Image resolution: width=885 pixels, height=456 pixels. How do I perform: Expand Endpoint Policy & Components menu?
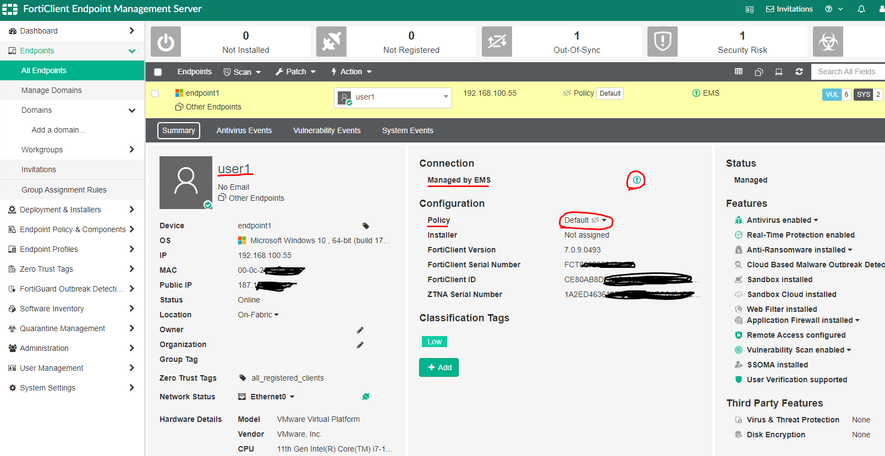(72, 230)
